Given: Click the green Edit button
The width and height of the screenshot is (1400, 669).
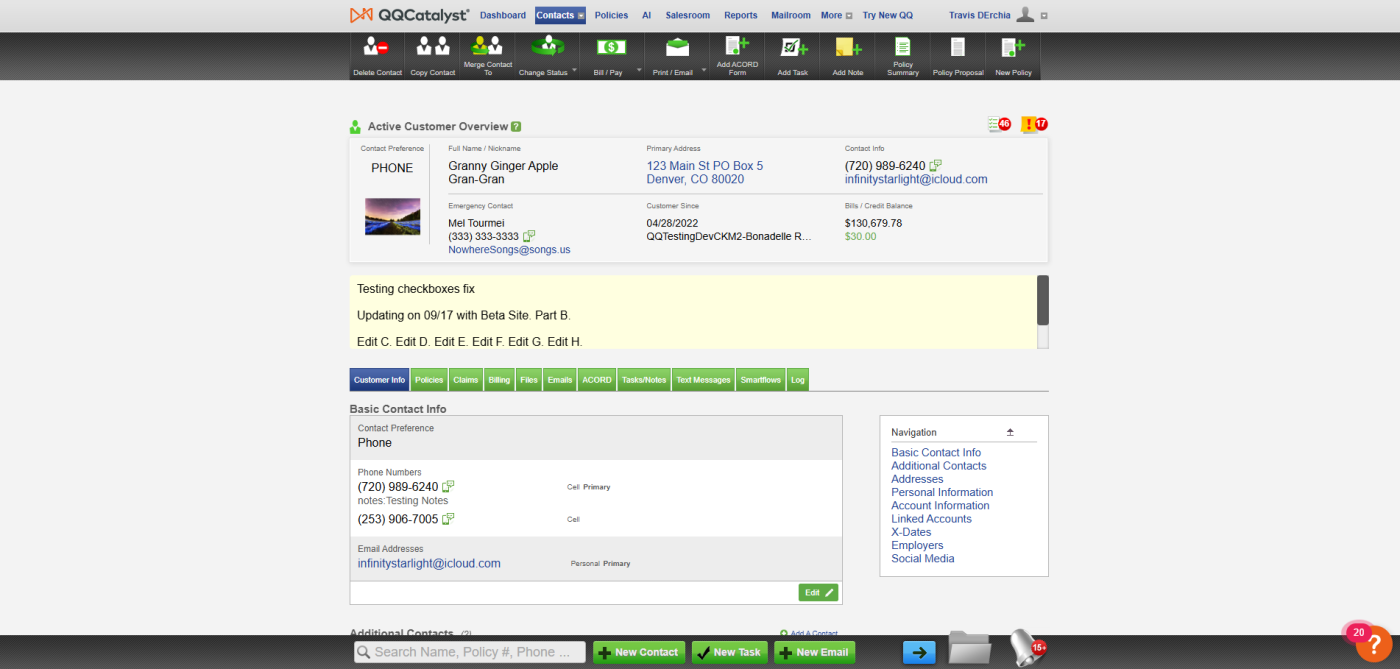Looking at the screenshot, I should [x=818, y=592].
